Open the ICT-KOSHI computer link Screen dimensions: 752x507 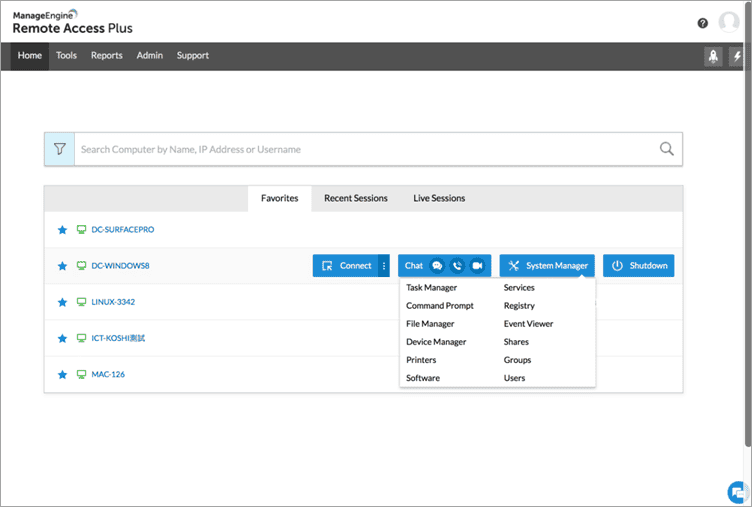click(x=118, y=338)
